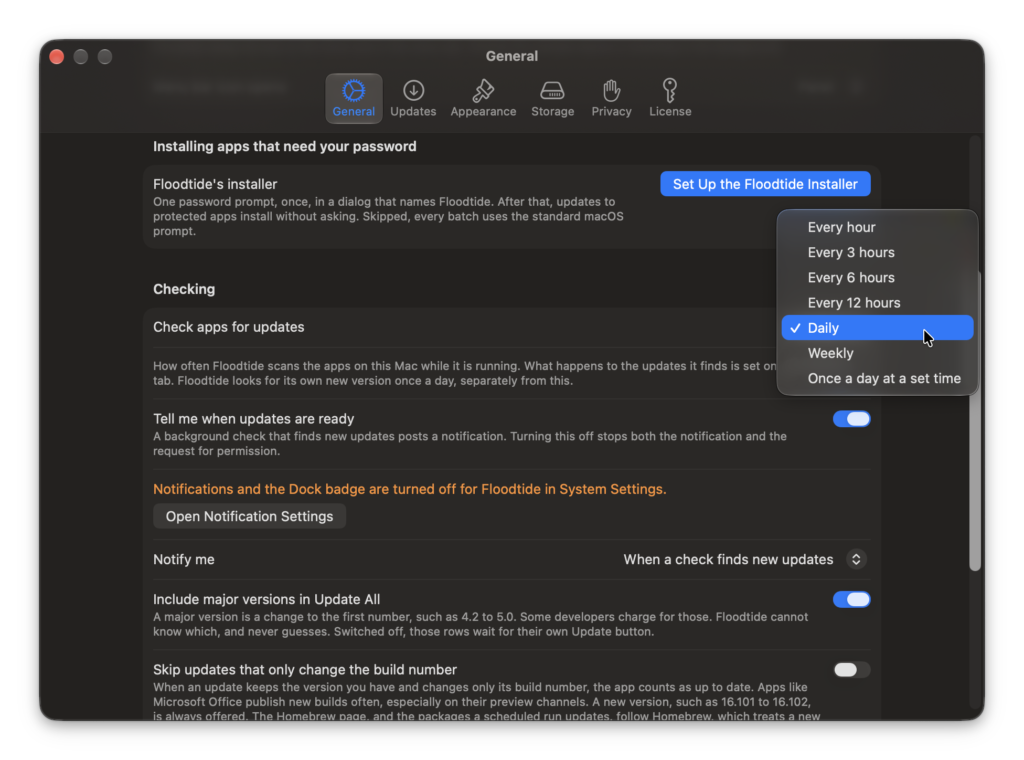Open the License key icon tab
1024x760 pixels.
tap(670, 98)
